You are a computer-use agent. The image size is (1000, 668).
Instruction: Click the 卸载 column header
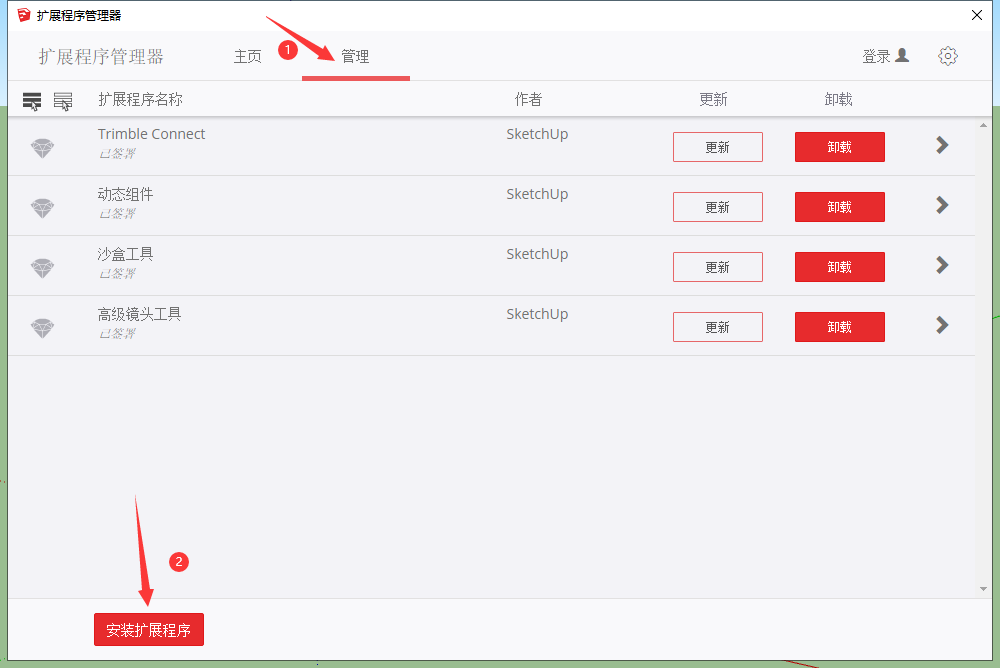pyautogui.click(x=838, y=100)
